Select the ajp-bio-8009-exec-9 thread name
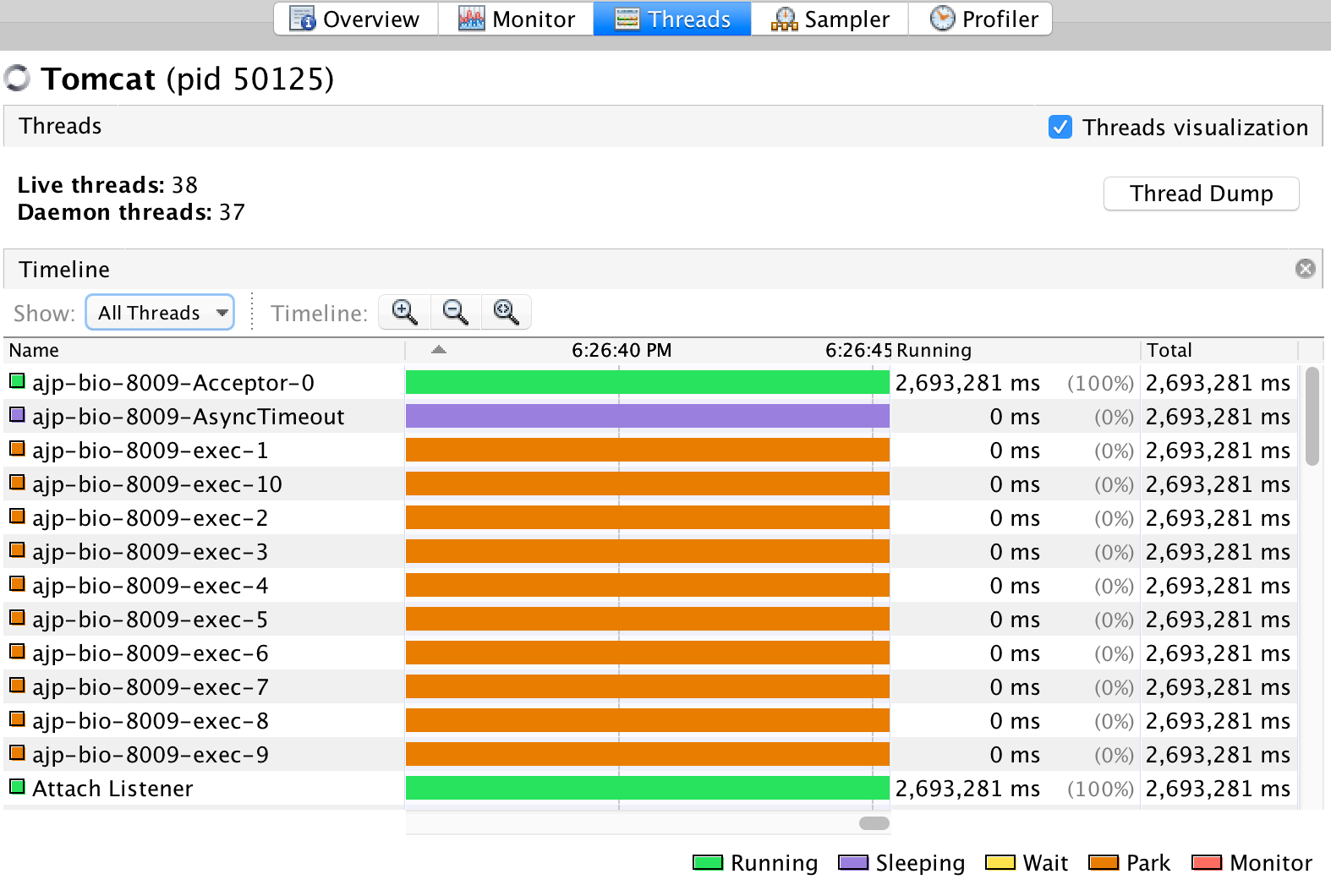1331x896 pixels. pos(151,755)
